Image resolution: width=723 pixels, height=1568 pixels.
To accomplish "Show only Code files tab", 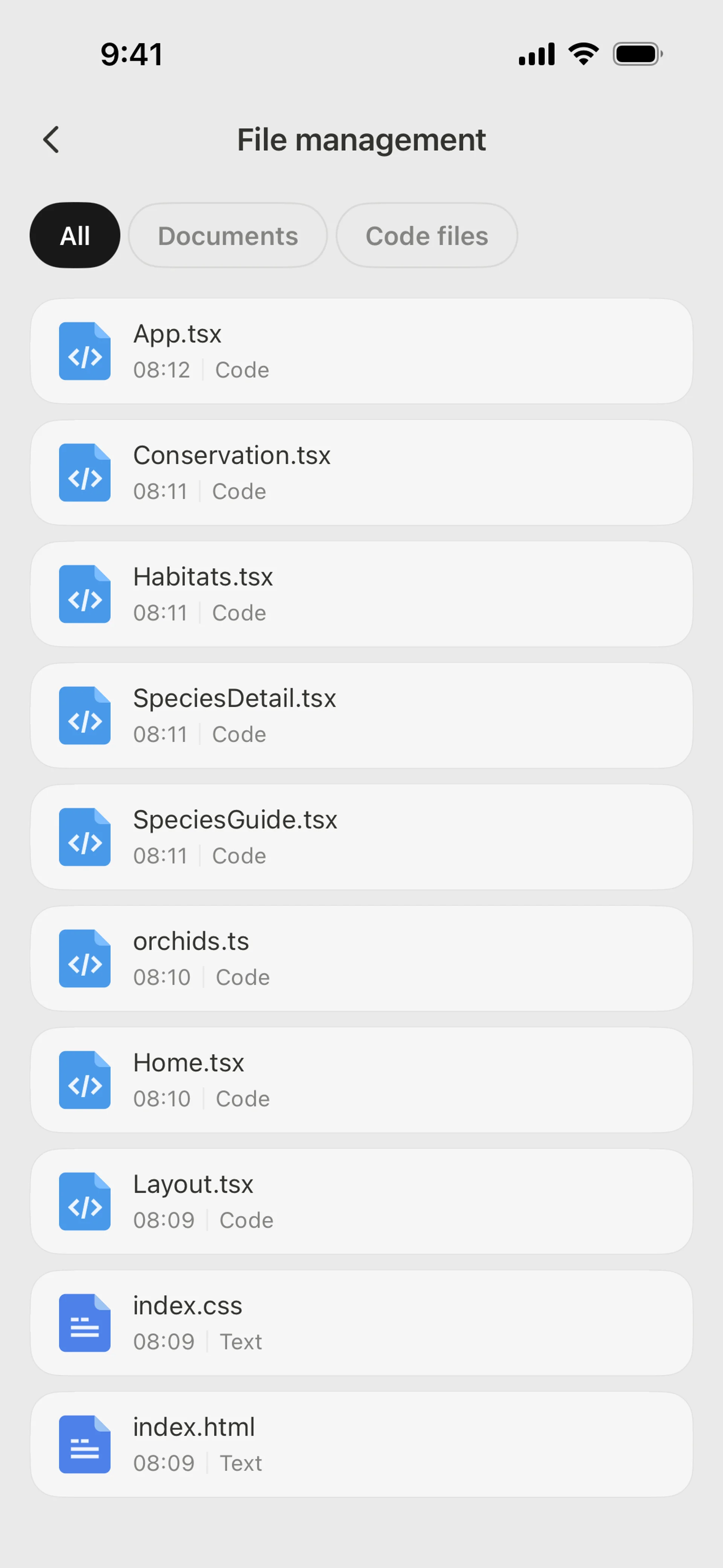I will [427, 235].
